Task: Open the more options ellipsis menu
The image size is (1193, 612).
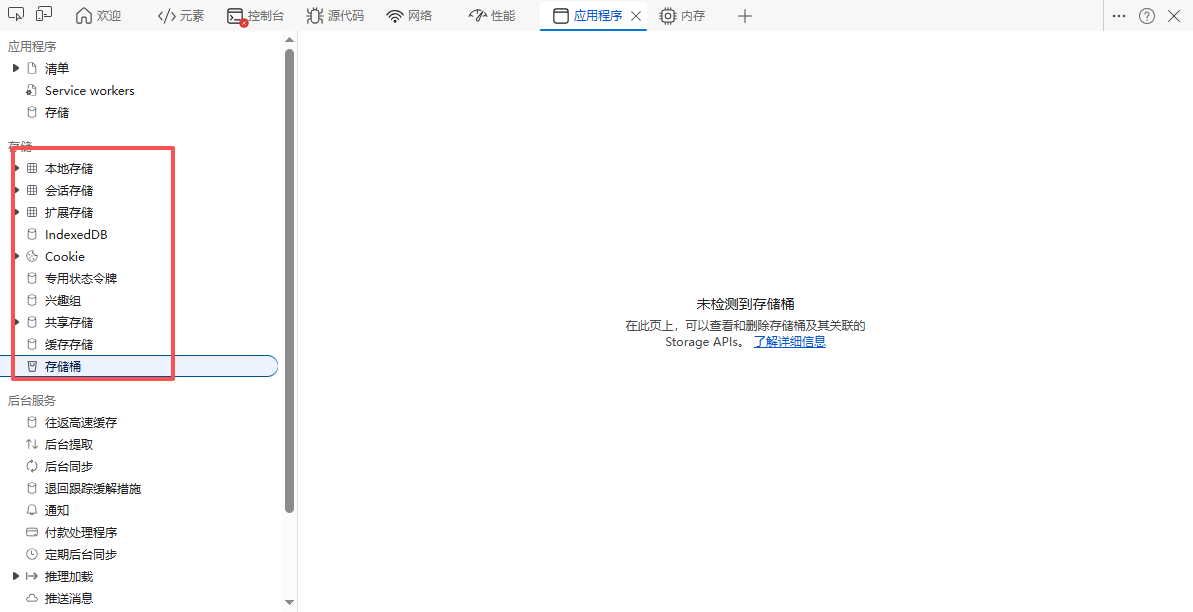Action: (x=1119, y=16)
